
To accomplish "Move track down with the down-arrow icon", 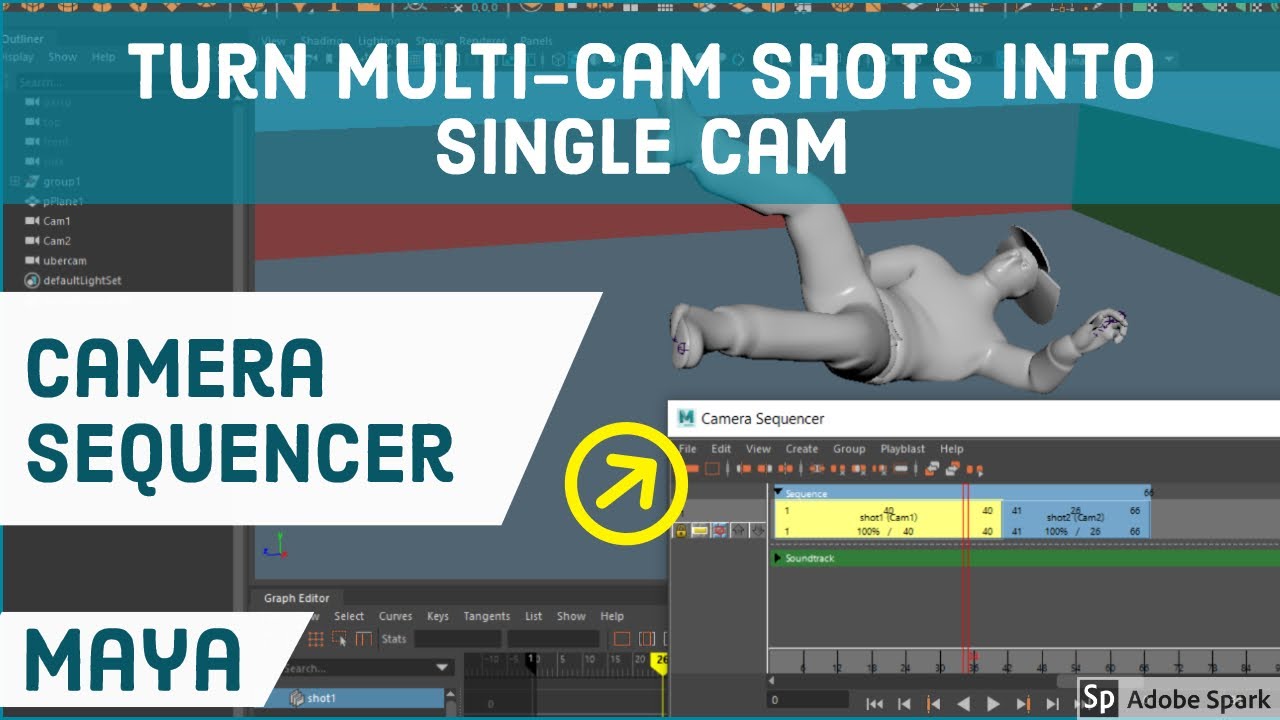I will (x=758, y=530).
